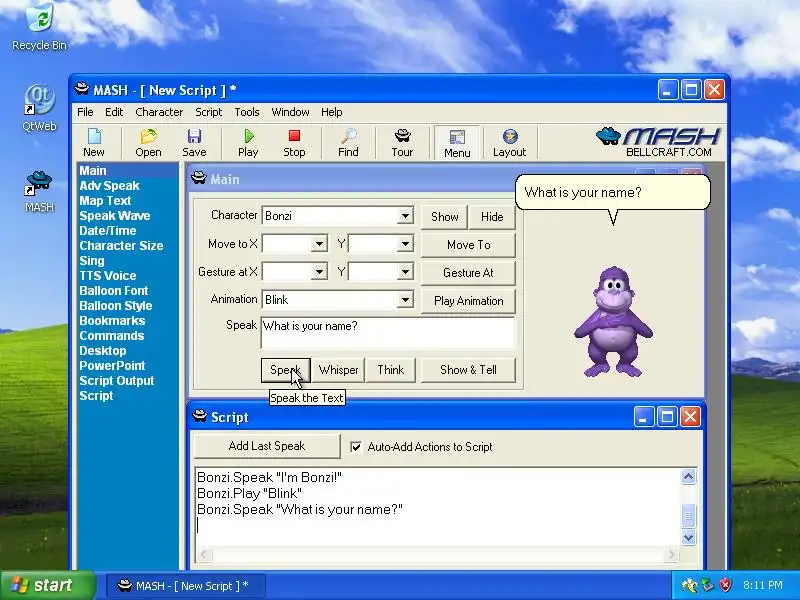This screenshot has width=800, height=600.
Task: Select the QtWeb desktop shortcut
Action: point(39,108)
